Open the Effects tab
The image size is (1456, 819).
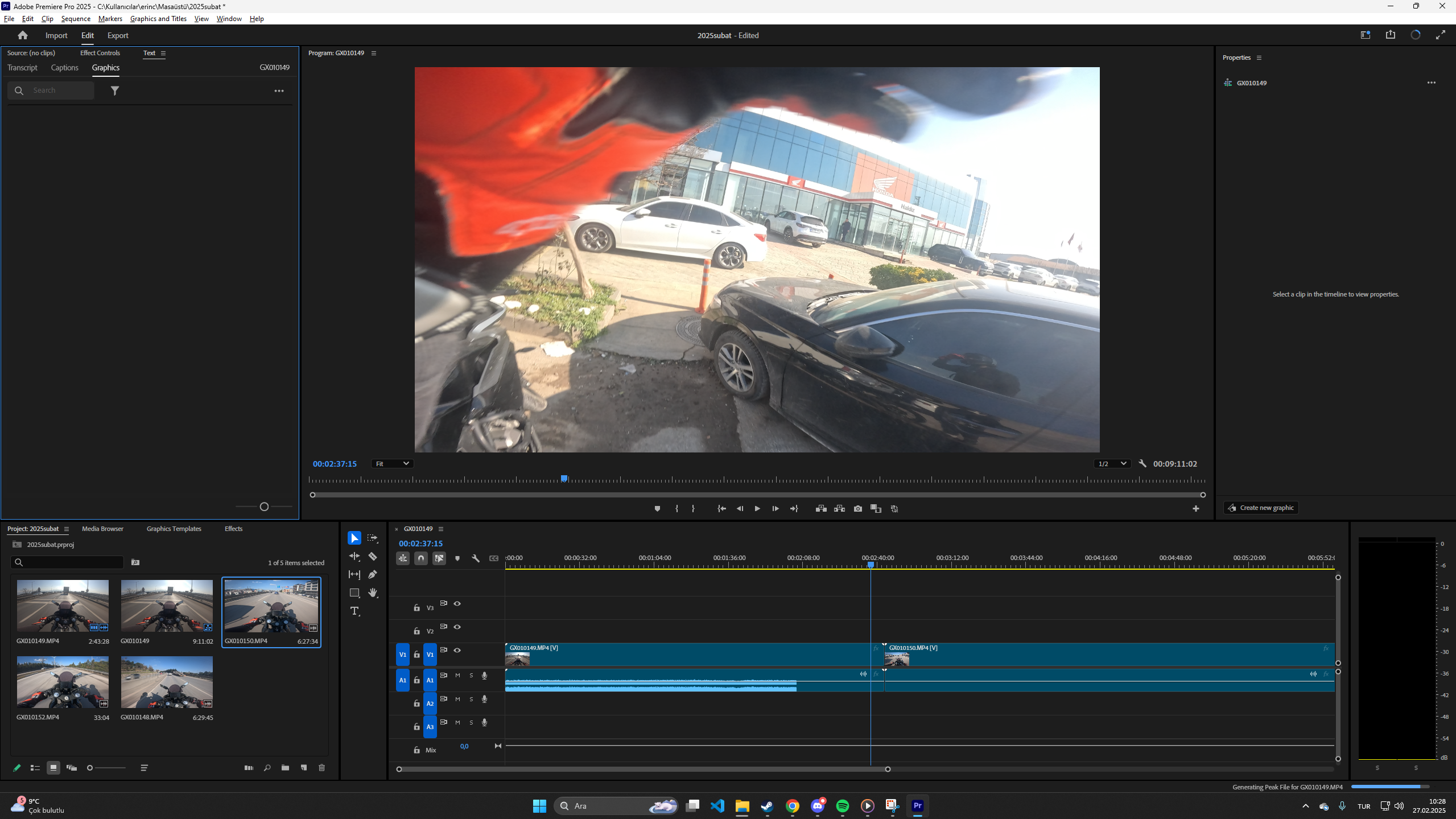pos(233,529)
